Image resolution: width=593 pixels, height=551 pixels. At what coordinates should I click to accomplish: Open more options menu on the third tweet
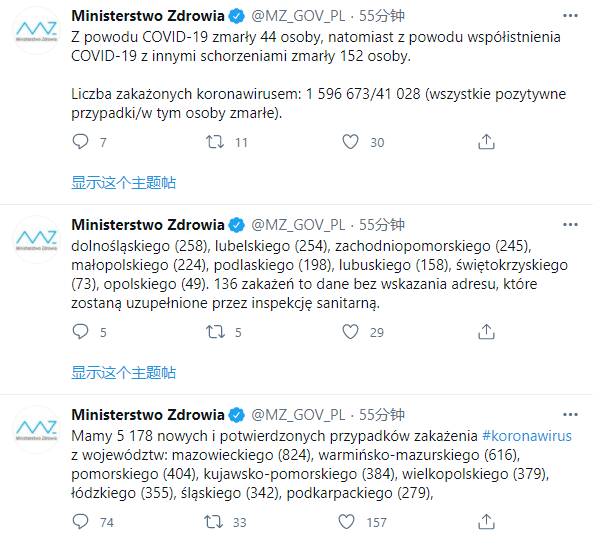(570, 414)
